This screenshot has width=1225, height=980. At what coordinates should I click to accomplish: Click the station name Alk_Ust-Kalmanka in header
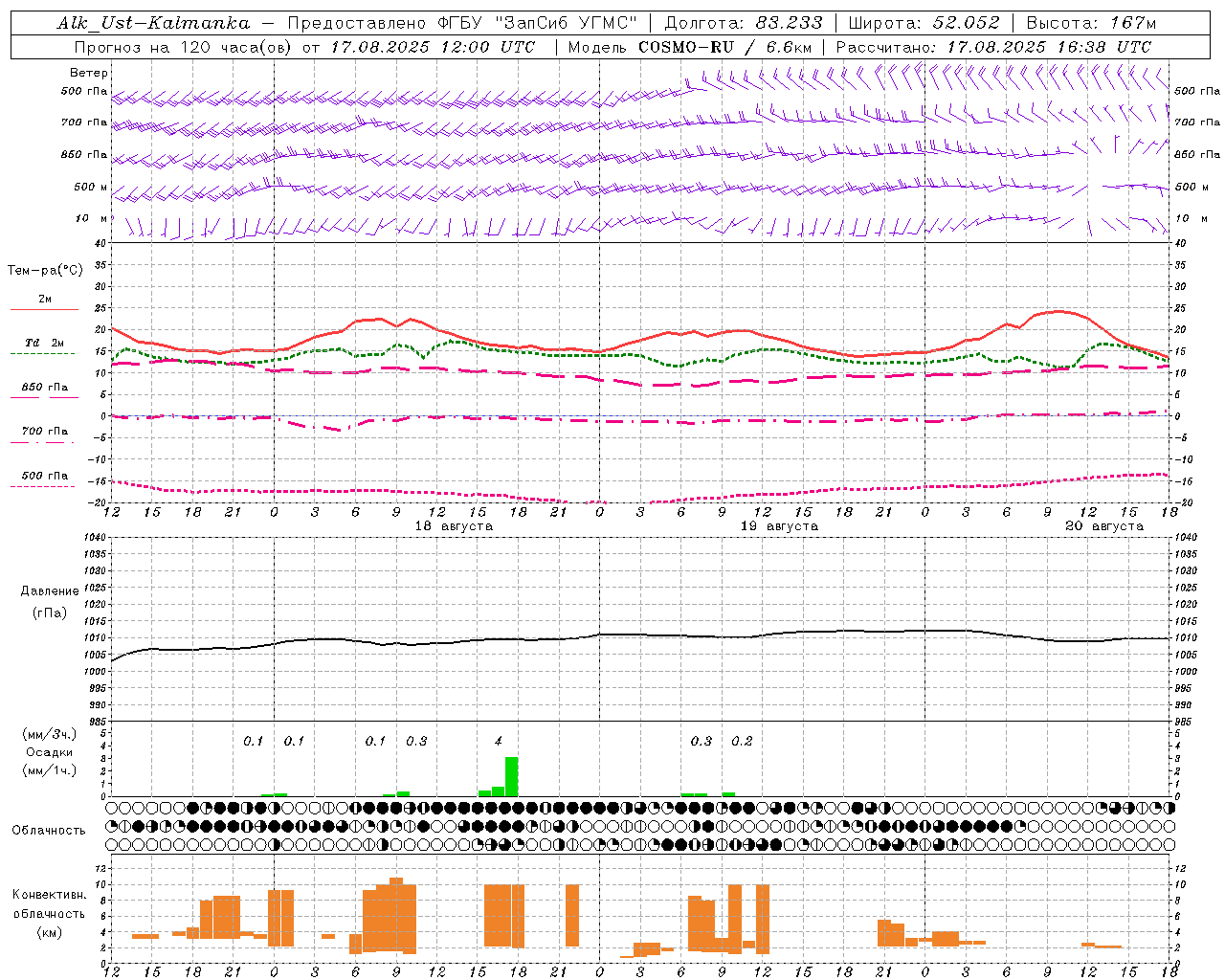[x=153, y=23]
